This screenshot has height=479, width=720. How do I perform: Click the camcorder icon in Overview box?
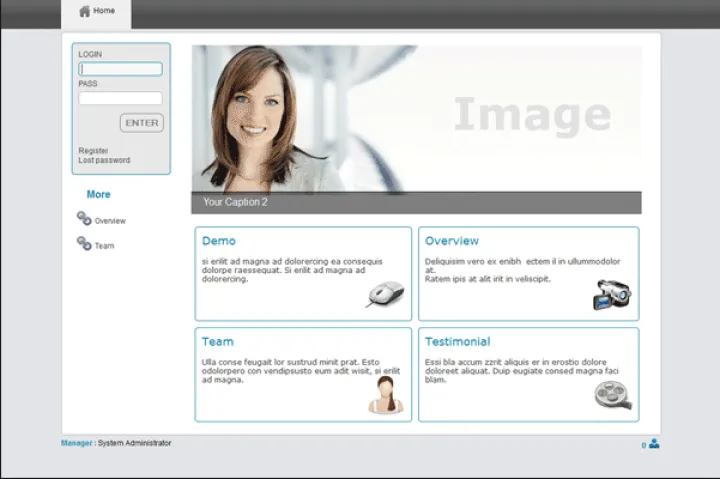[x=611, y=294]
